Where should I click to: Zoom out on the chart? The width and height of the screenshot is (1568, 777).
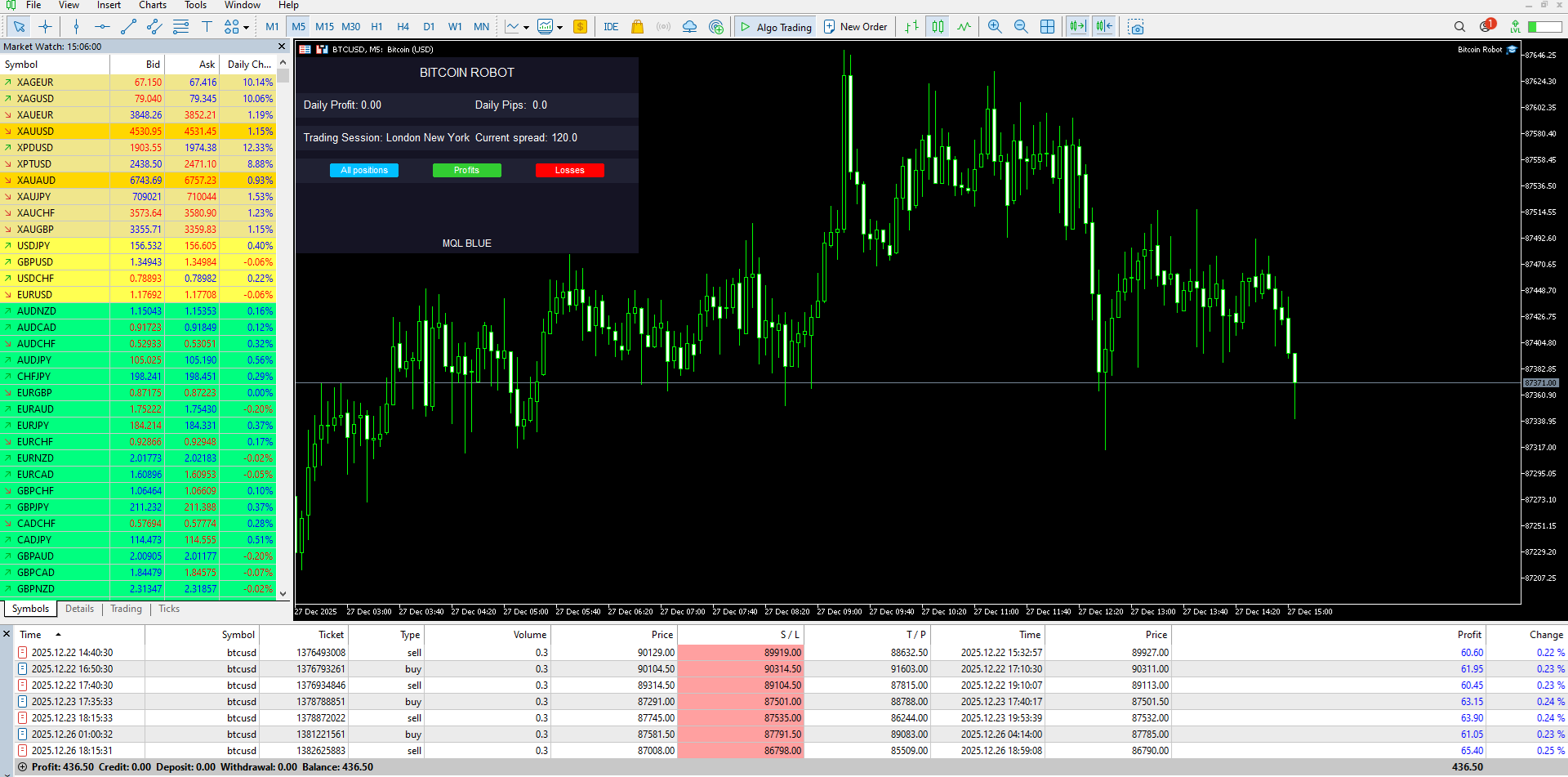(x=1021, y=27)
